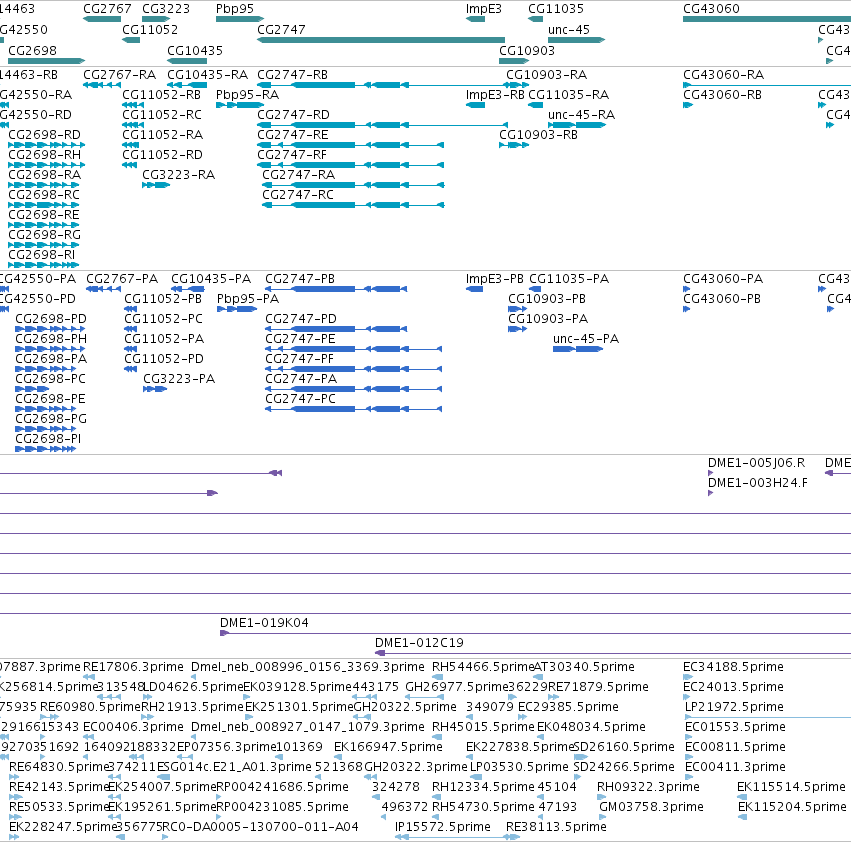Click the EK166947.5prime EST label
851x842 pixels.
coord(388,747)
